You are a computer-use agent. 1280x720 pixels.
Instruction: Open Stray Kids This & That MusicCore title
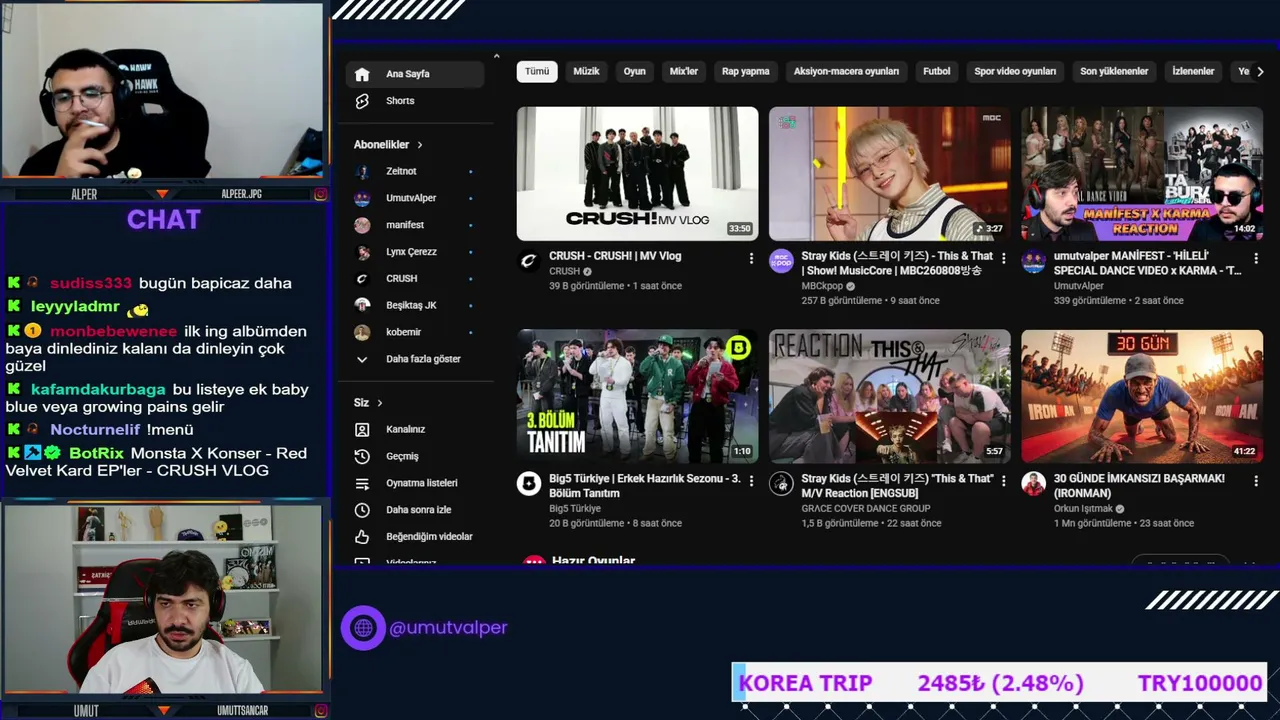coord(897,263)
